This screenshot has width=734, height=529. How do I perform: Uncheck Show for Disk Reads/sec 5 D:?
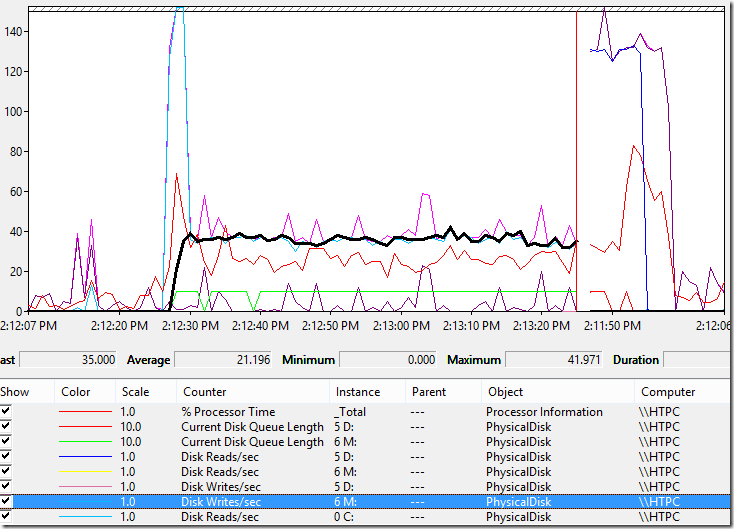pos(6,456)
